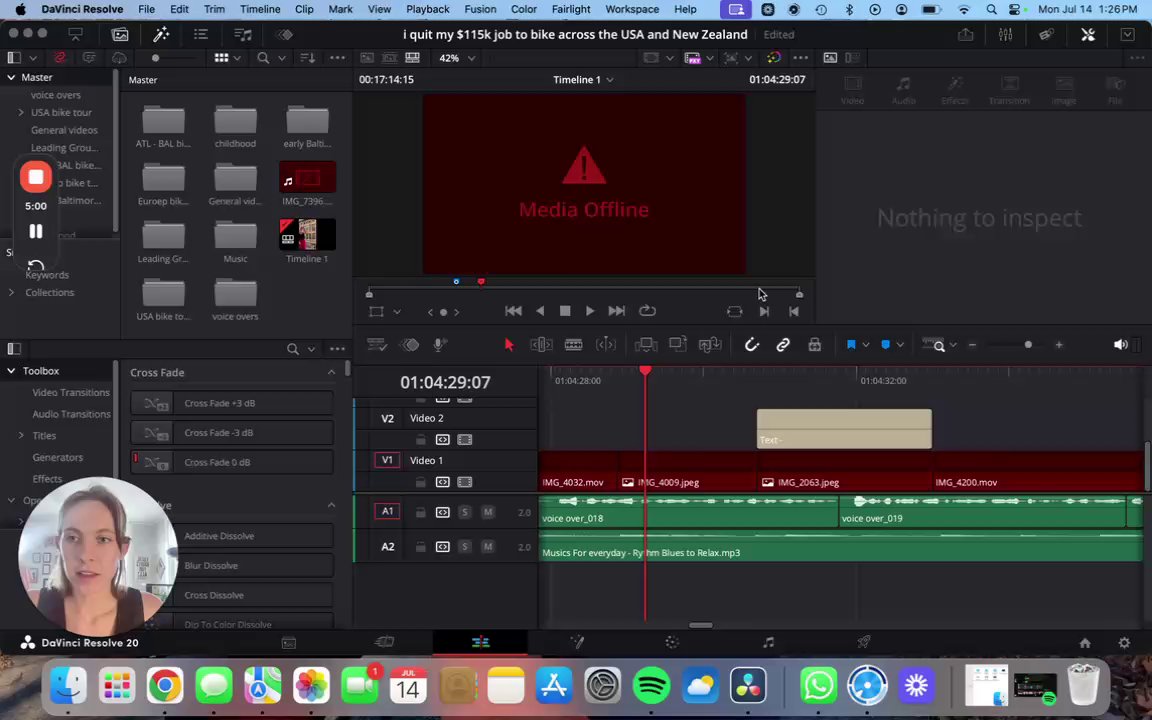Image resolution: width=1152 pixels, height=720 pixels.
Task: Open the media pool search icon
Action: pyautogui.click(x=263, y=58)
